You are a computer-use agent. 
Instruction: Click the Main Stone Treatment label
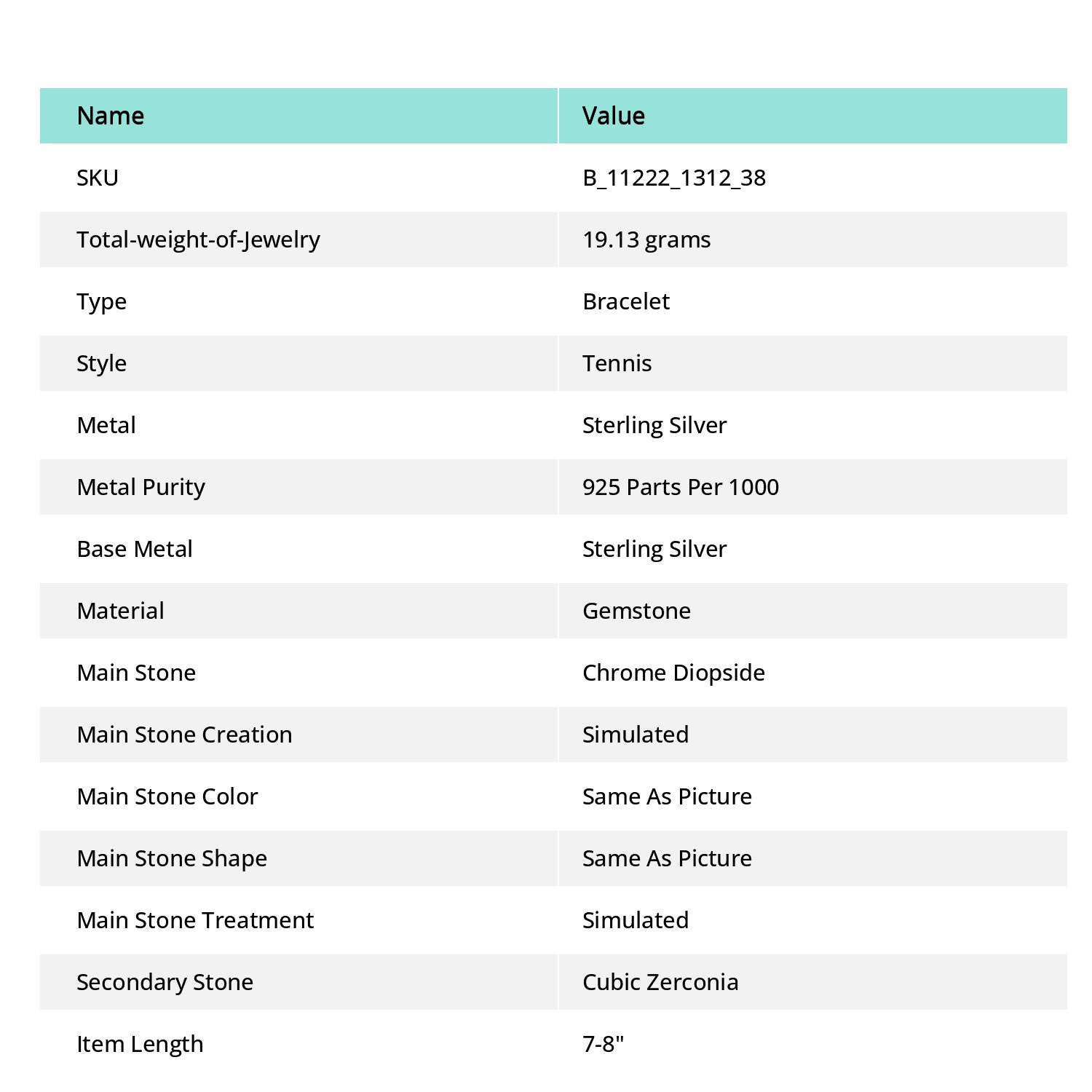(x=195, y=920)
